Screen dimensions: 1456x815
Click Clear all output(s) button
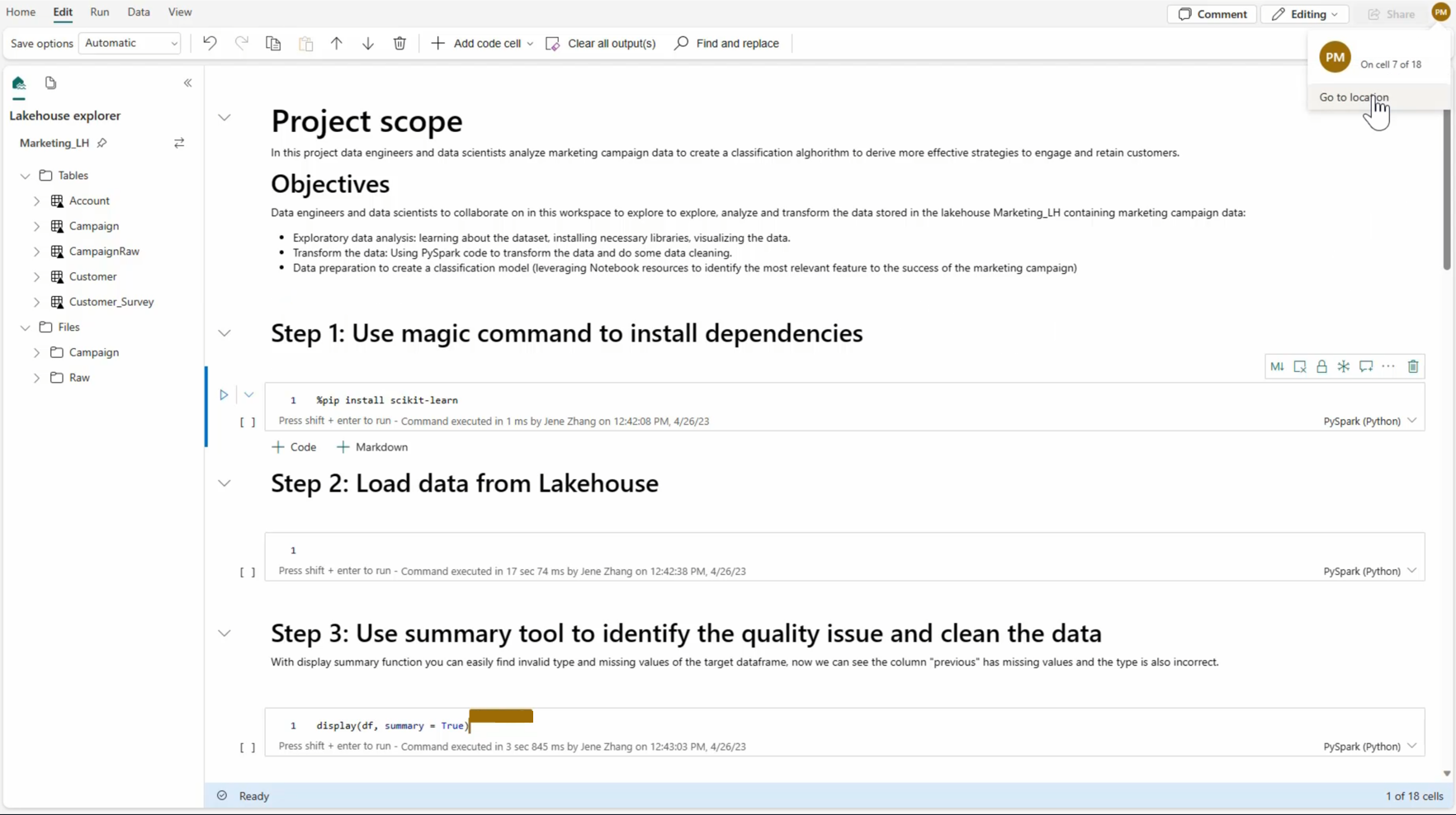[x=601, y=43]
